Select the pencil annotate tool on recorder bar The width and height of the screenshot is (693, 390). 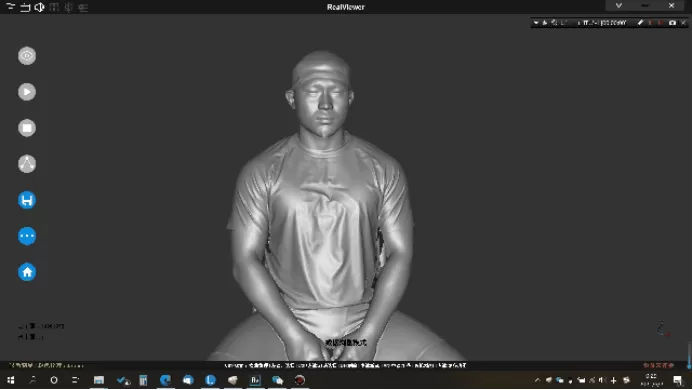[x=640, y=23]
